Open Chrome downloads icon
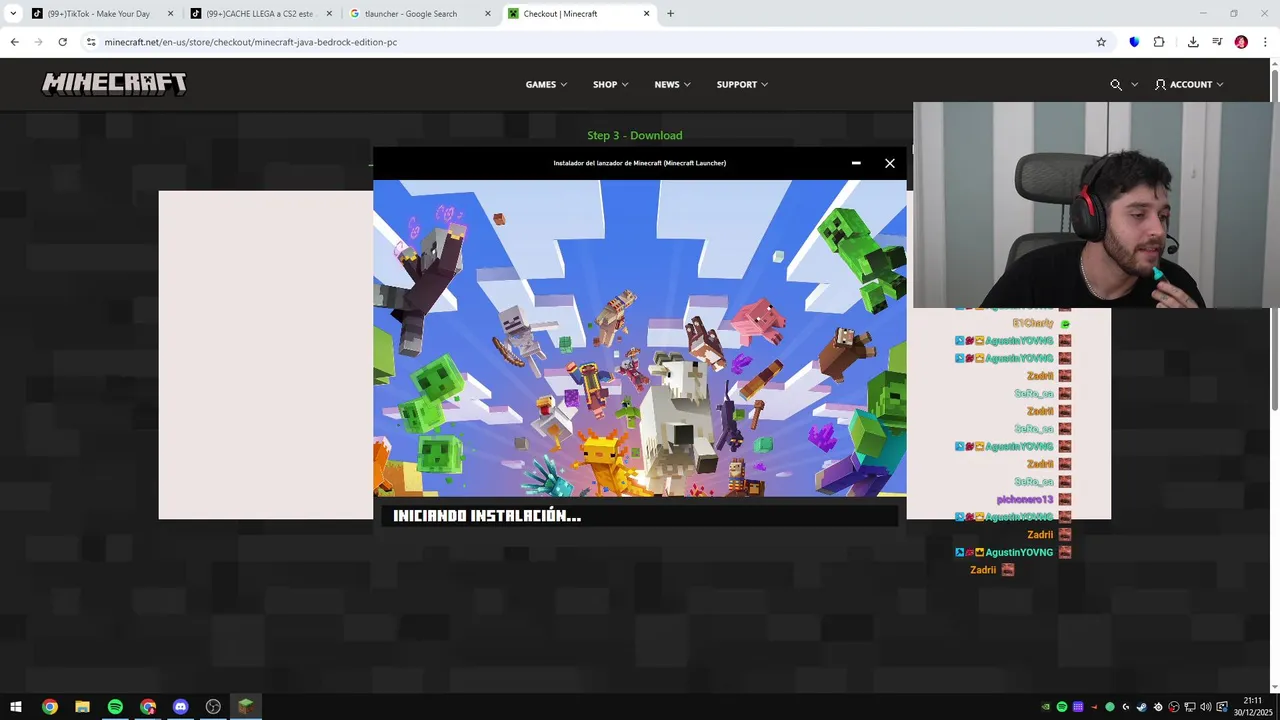 pyautogui.click(x=1193, y=42)
